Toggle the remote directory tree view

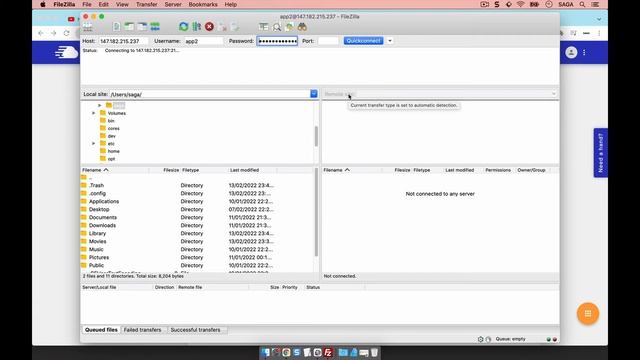142,27
